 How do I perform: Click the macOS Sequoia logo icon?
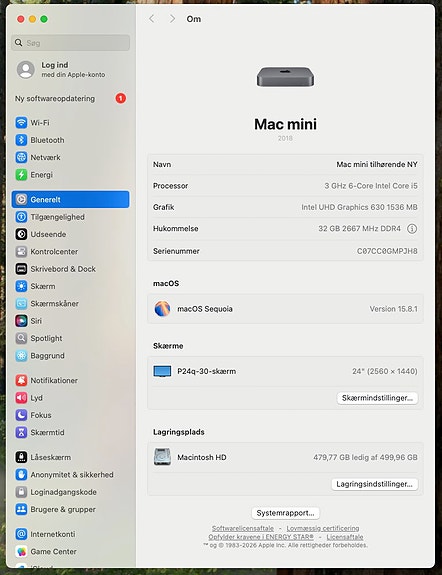click(x=162, y=309)
